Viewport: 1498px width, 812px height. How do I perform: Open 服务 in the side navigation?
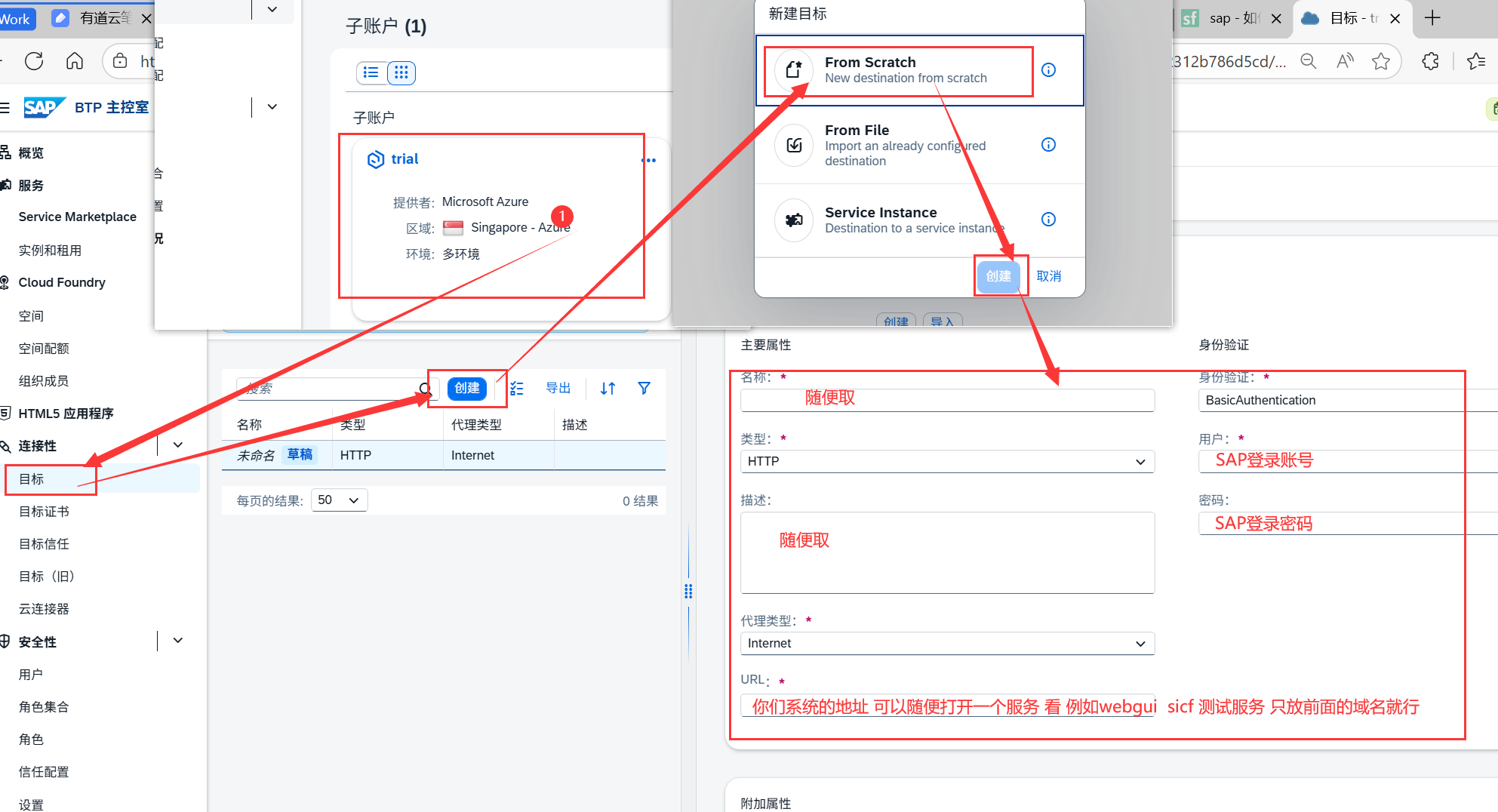pyautogui.click(x=31, y=186)
